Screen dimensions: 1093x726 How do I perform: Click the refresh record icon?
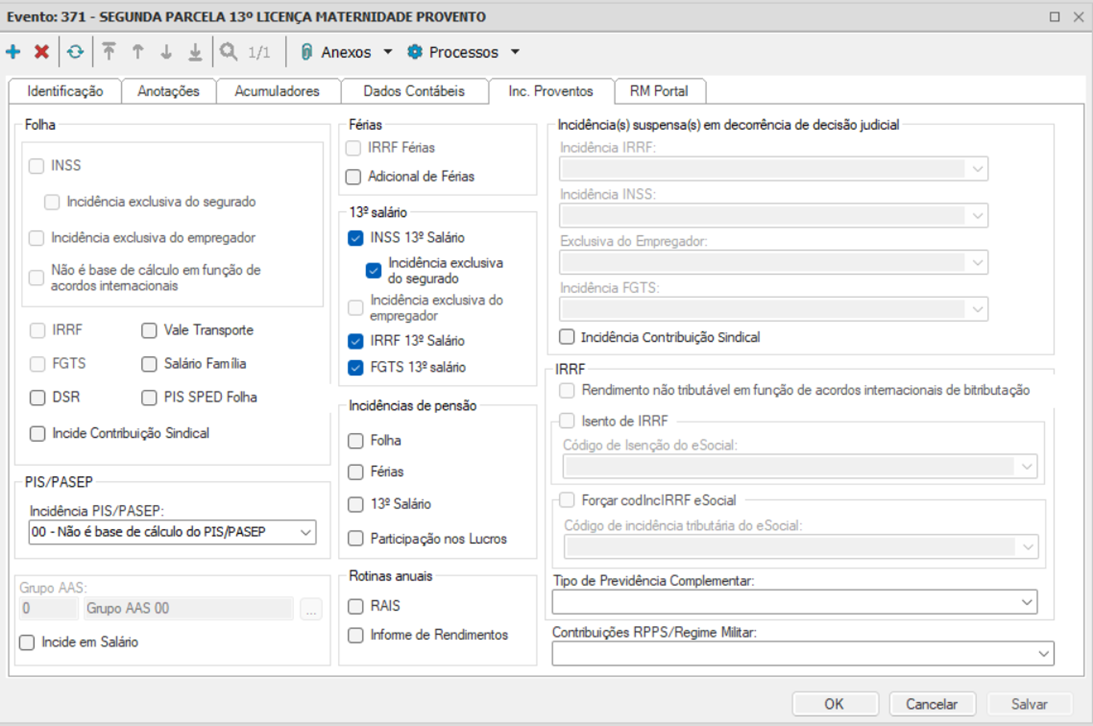tap(75, 52)
